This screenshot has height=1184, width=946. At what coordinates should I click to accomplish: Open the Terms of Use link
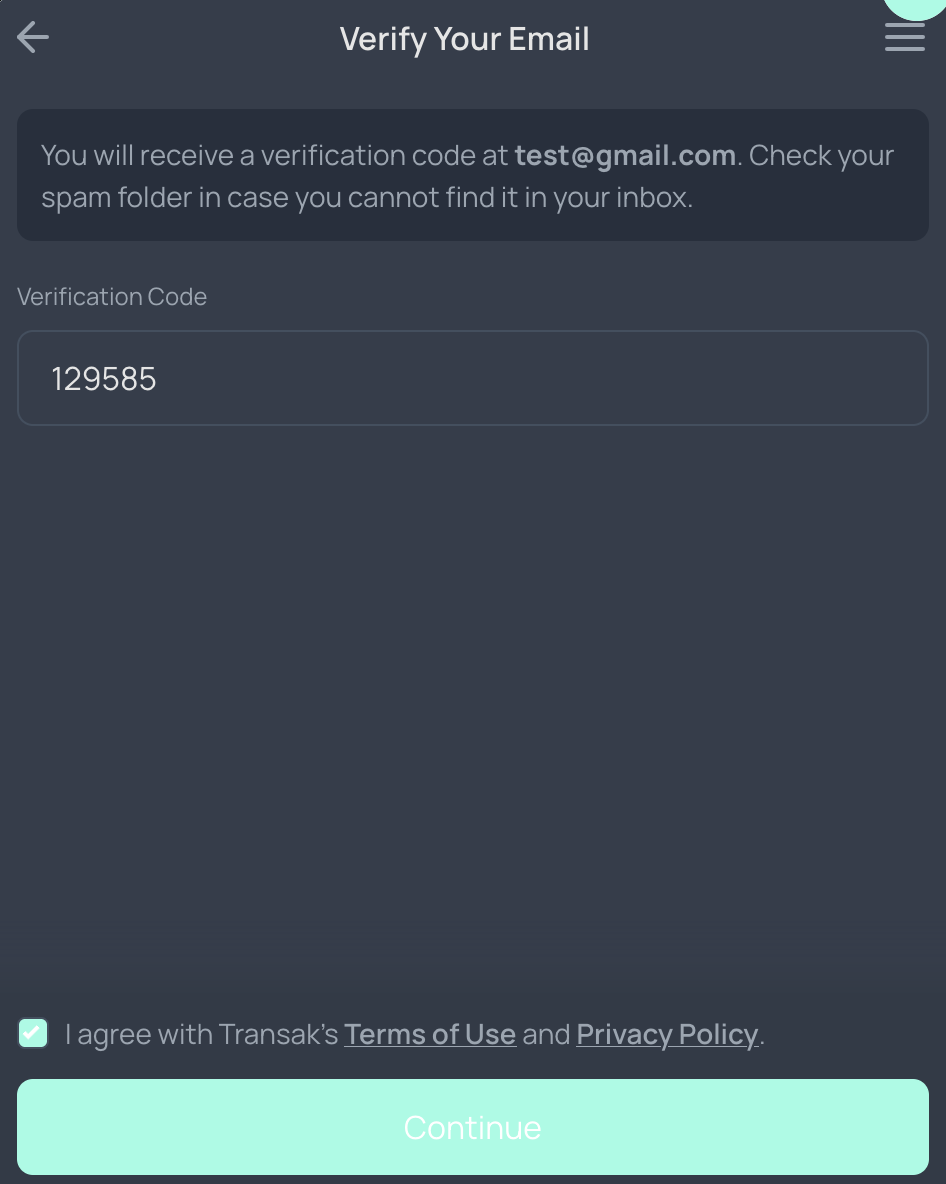tap(430, 1034)
